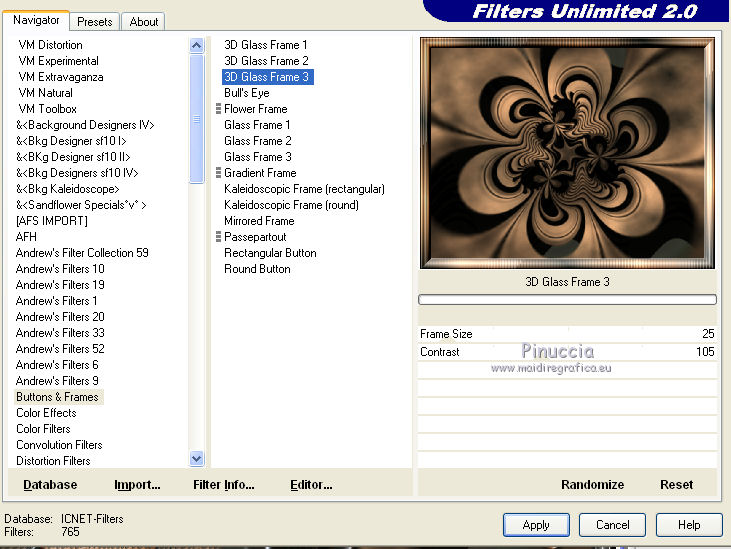The height and width of the screenshot is (549, 731).
Task: Open the Presets tab
Action: click(x=95, y=22)
